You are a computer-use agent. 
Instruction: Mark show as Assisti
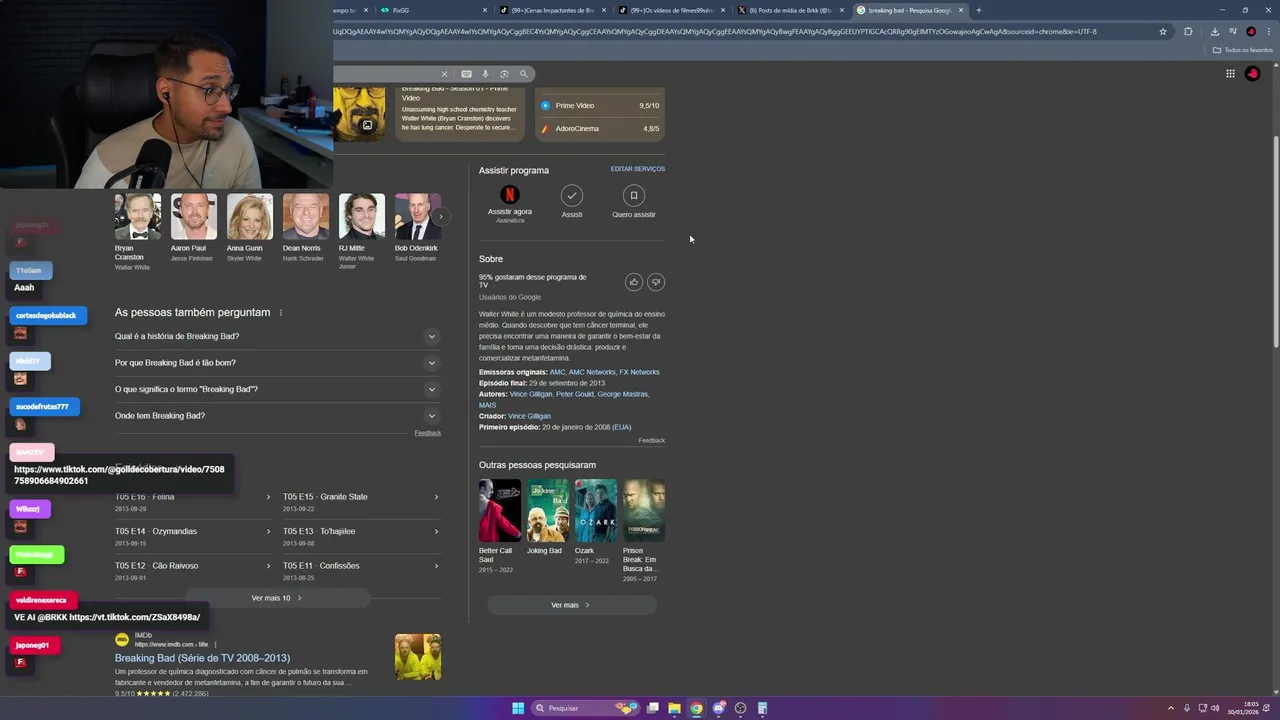point(572,195)
